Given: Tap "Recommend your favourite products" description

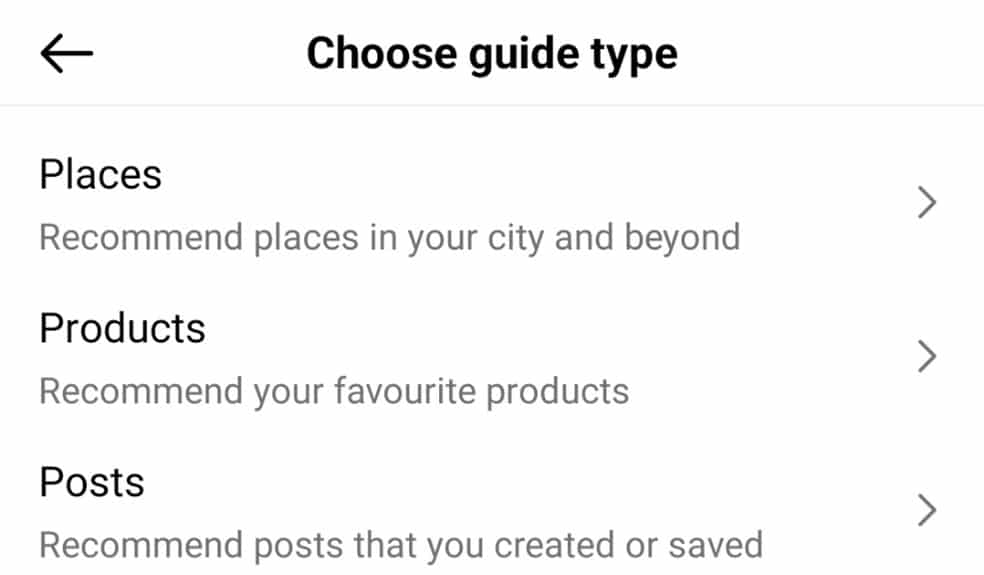Looking at the screenshot, I should pyautogui.click(x=334, y=391).
